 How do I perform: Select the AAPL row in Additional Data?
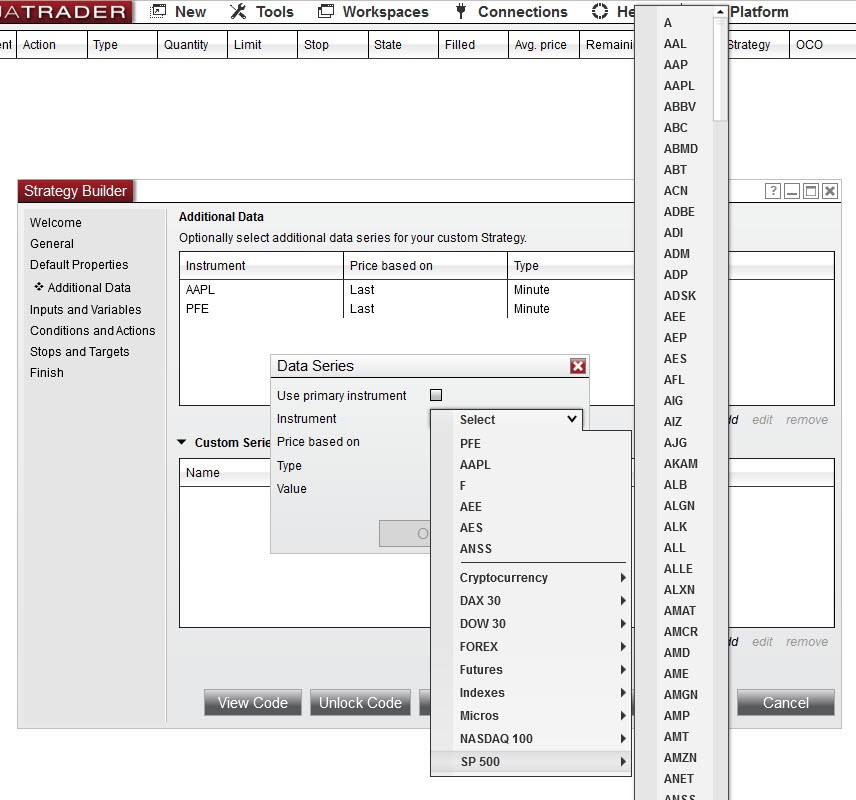pos(407,289)
